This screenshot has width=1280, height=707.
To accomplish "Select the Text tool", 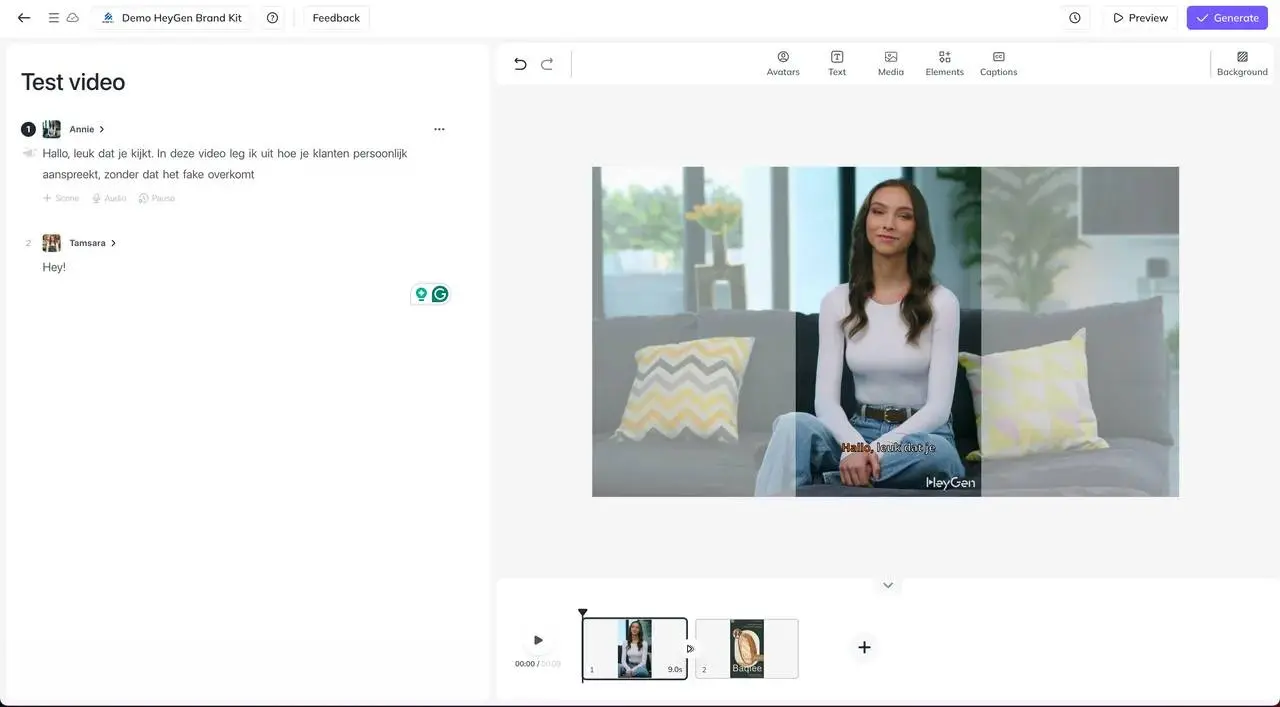I will (x=837, y=64).
